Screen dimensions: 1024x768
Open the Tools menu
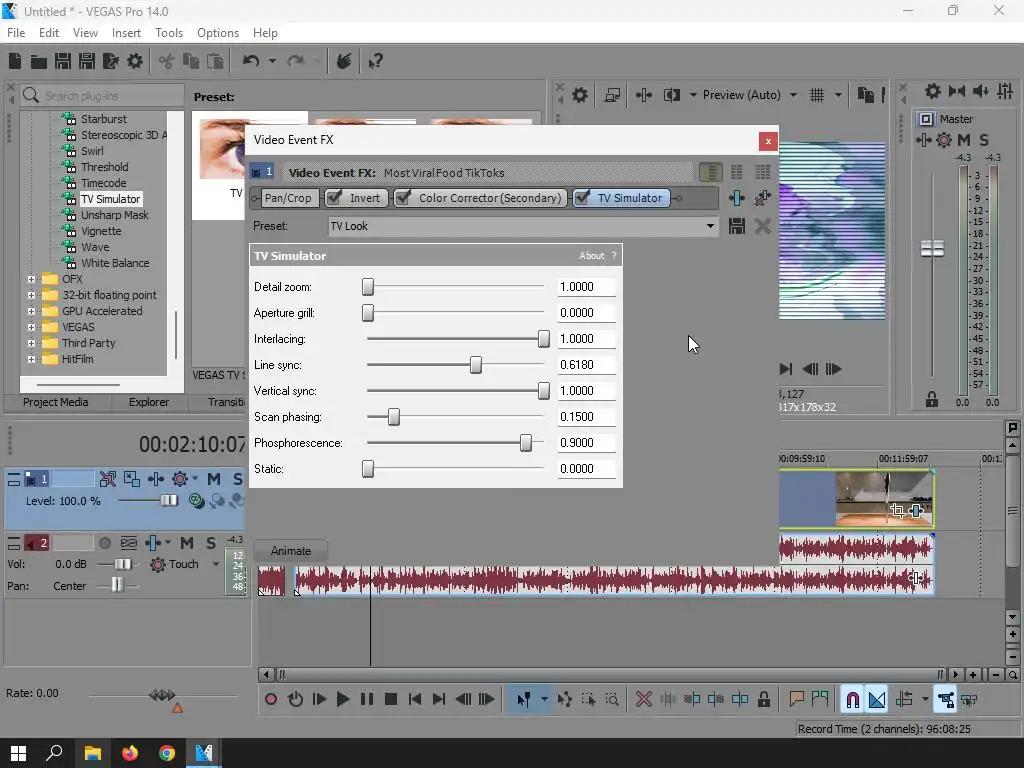168,33
